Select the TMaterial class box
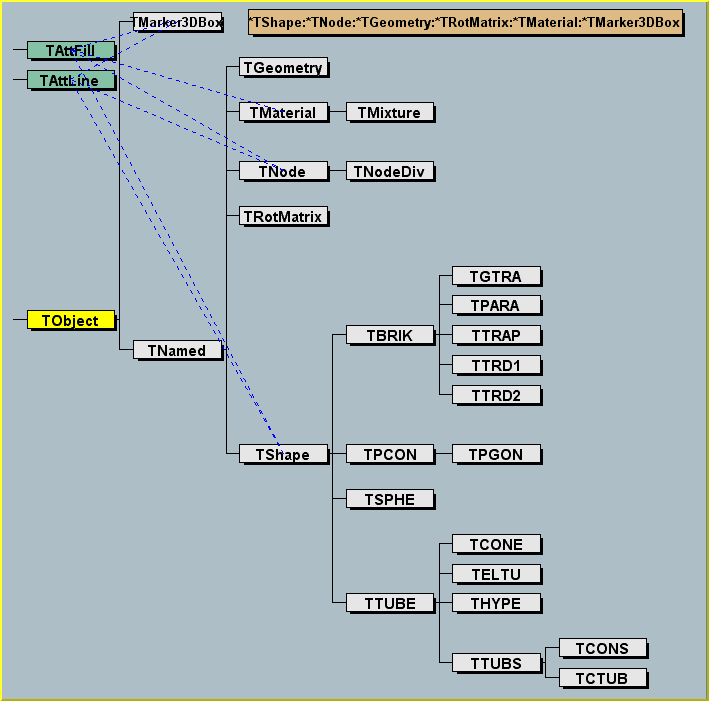709x701 pixels. (x=283, y=113)
